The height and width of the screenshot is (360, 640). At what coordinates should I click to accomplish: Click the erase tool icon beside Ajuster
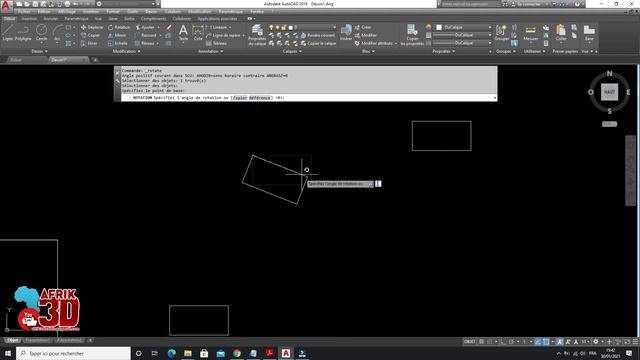(169, 27)
